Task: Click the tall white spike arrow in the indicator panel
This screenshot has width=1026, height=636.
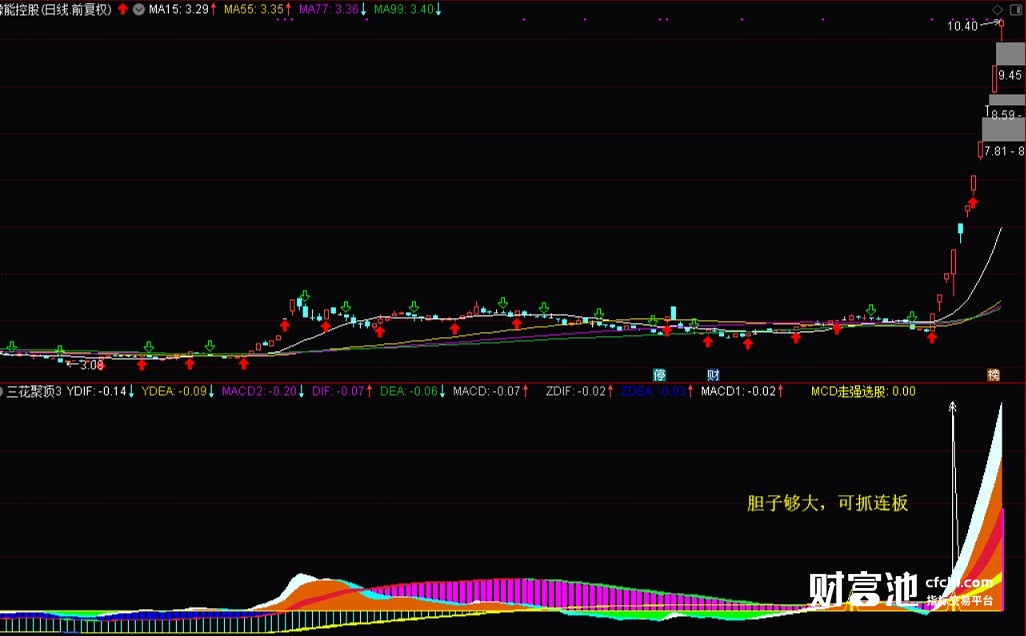Action: [953, 487]
